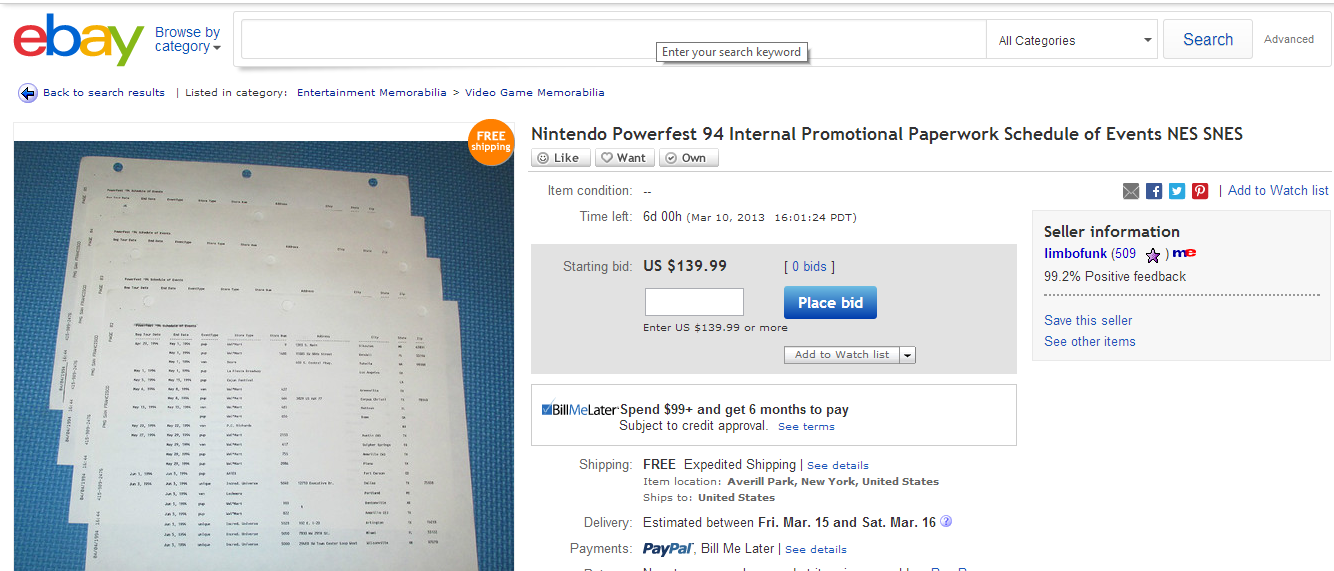Click See other items link
The width and height of the screenshot is (1334, 571).
1090,342
